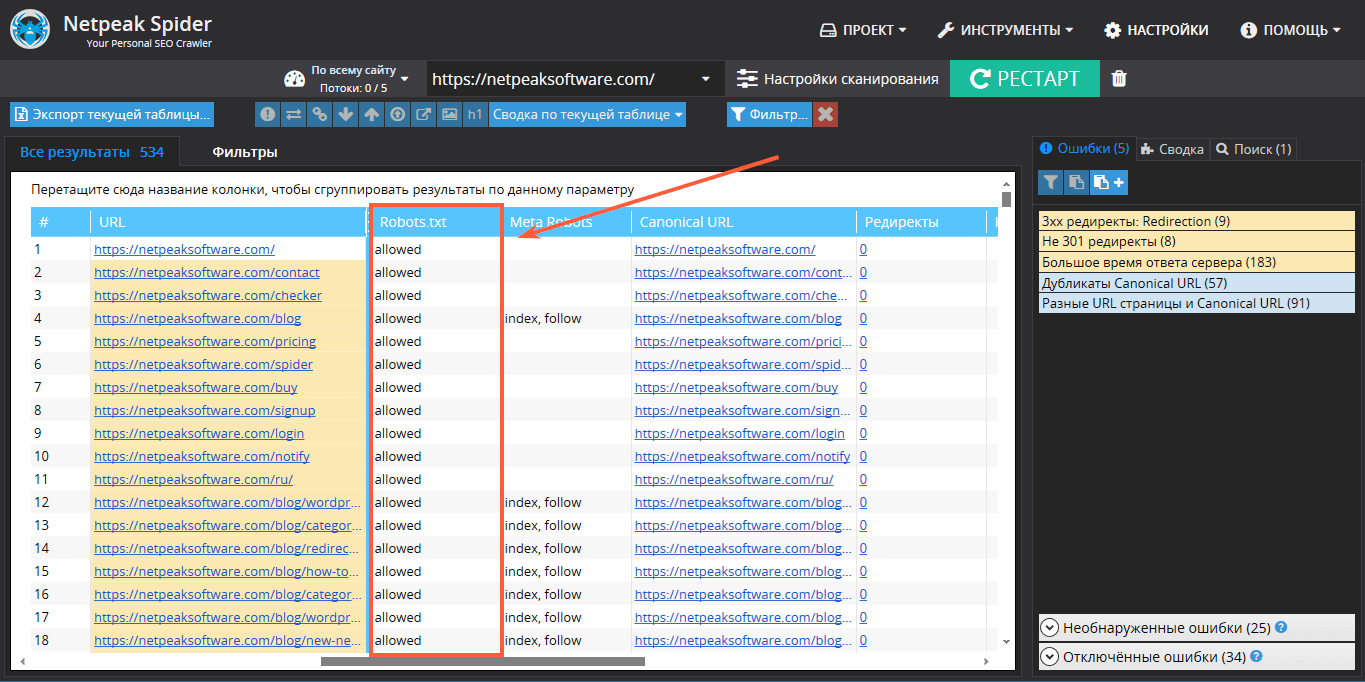Sort by the URL column header
1365x682 pixels.
(228, 222)
